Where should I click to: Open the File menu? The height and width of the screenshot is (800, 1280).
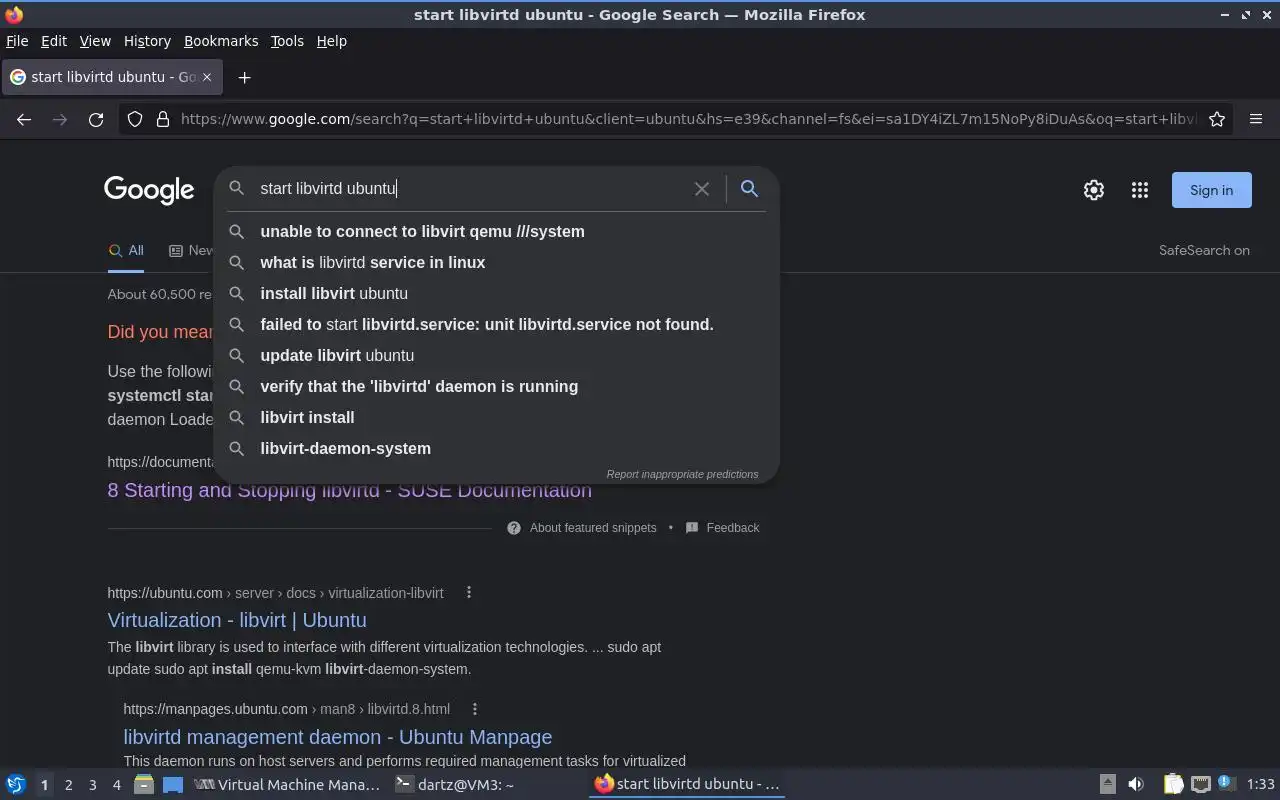(17, 41)
